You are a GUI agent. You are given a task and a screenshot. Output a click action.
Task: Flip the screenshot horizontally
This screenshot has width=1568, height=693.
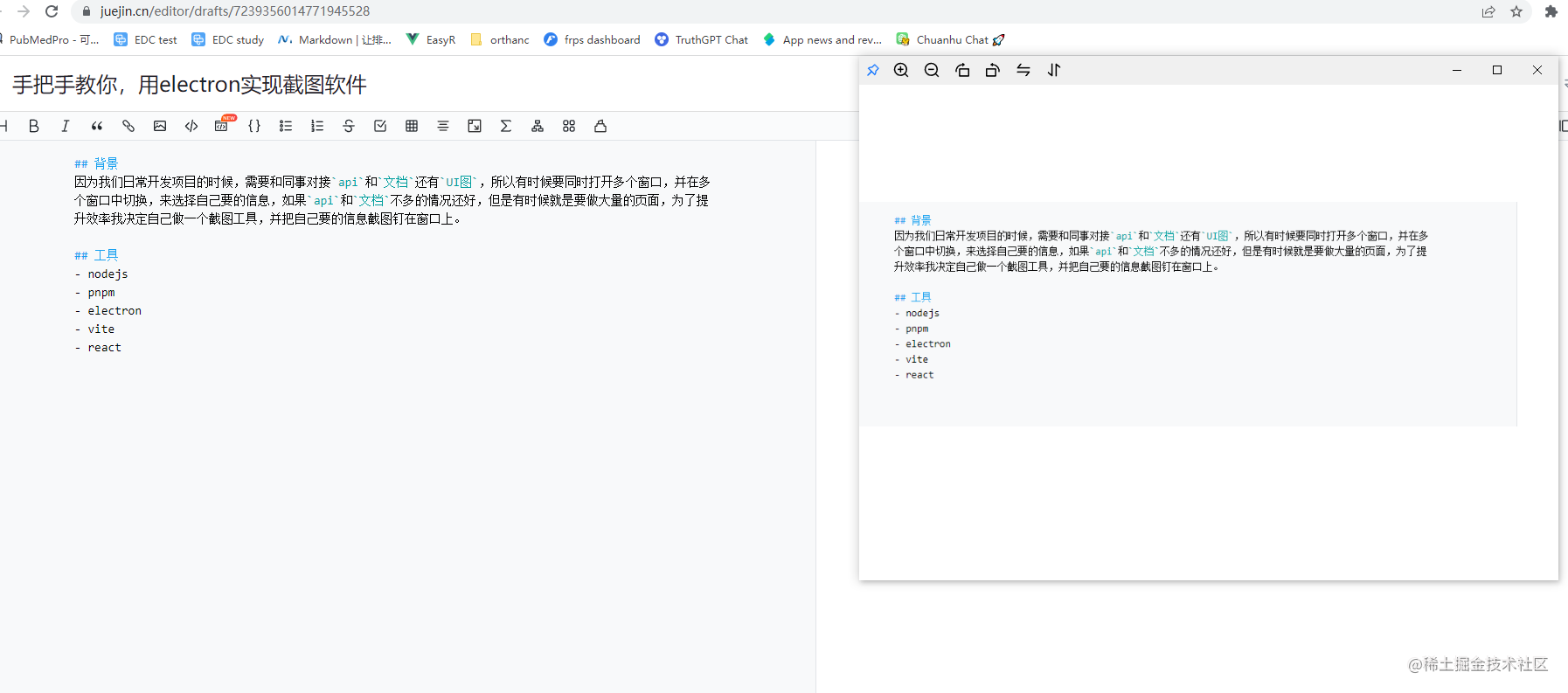(x=1023, y=70)
